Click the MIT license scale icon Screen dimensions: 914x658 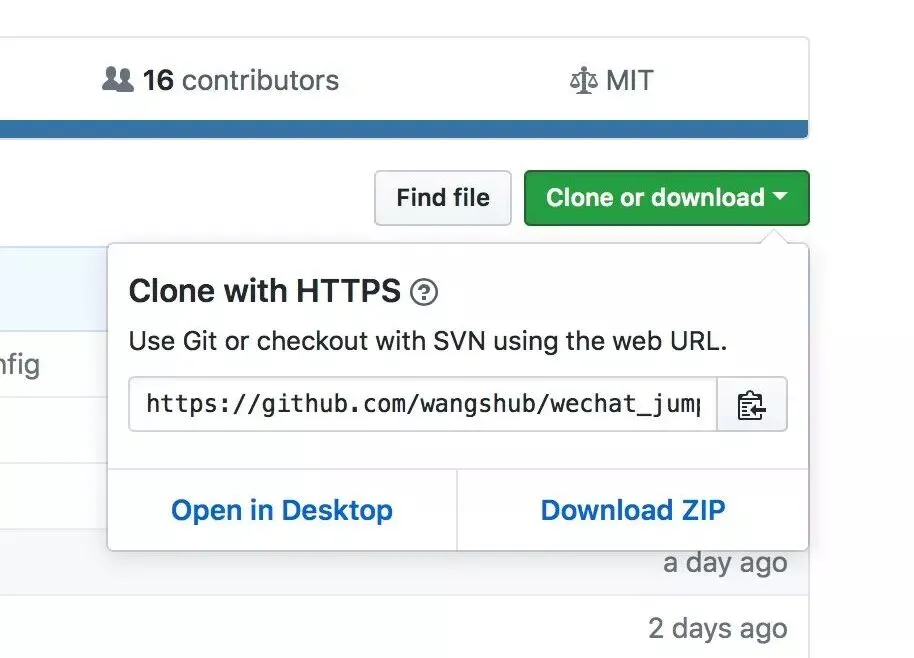(583, 81)
